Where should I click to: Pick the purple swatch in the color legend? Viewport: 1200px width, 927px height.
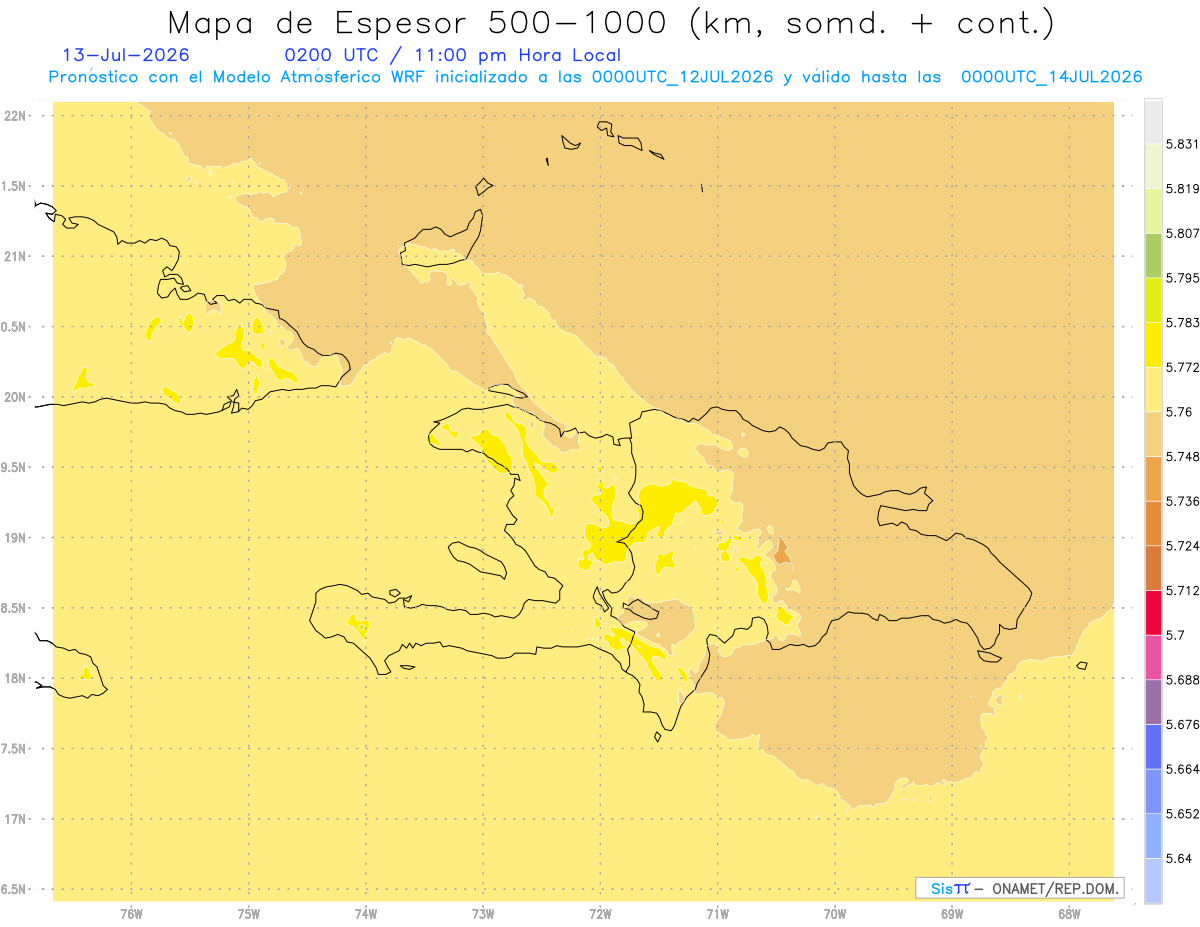click(1153, 701)
